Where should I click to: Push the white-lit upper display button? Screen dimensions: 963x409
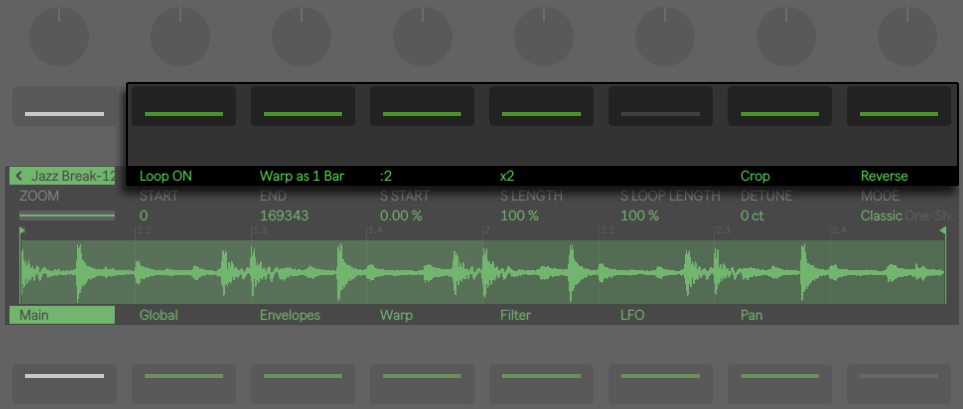pos(64,106)
